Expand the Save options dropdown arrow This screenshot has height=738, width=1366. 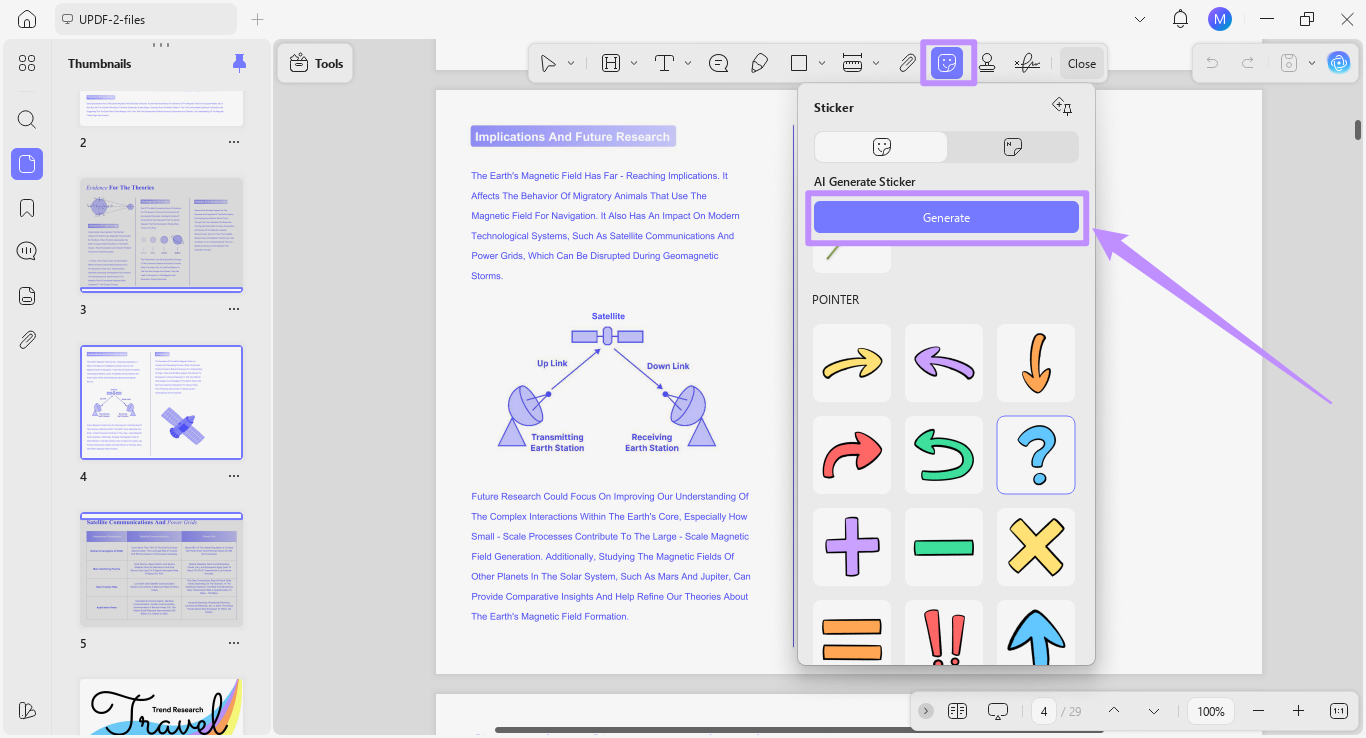[1312, 63]
